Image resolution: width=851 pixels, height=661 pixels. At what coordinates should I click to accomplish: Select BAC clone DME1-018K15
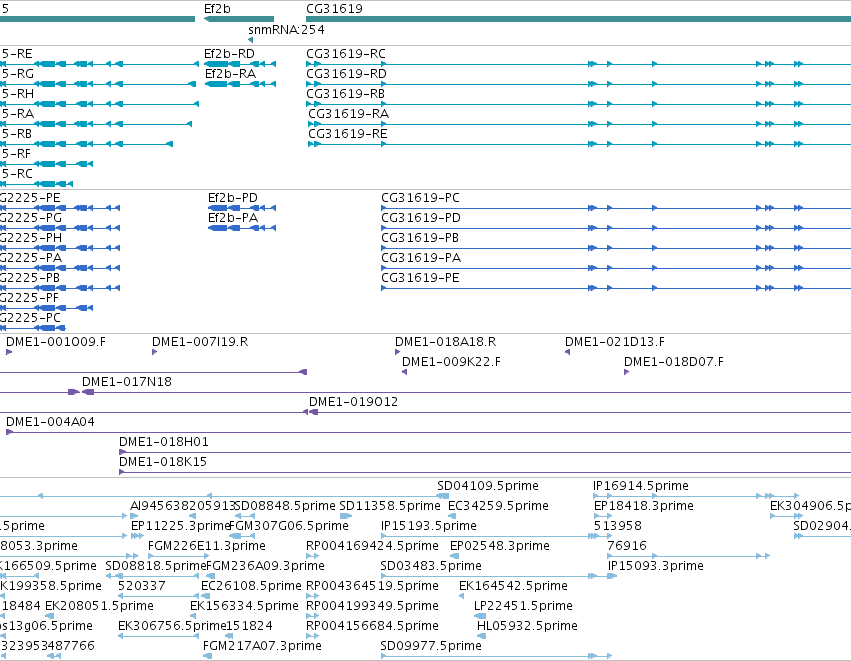point(163,462)
